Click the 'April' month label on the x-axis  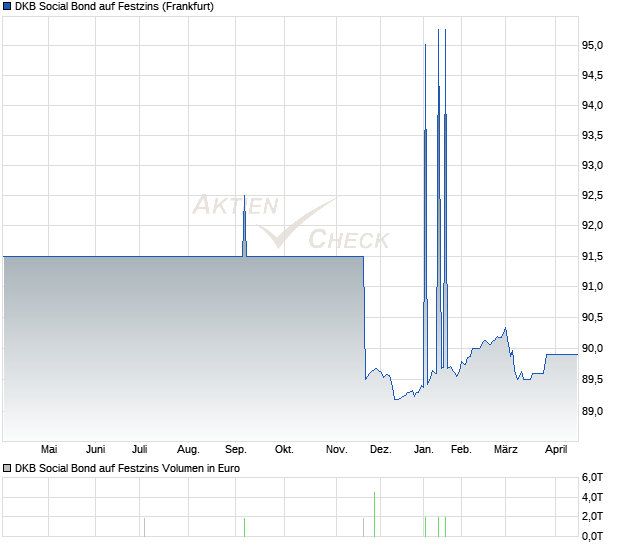(x=556, y=449)
